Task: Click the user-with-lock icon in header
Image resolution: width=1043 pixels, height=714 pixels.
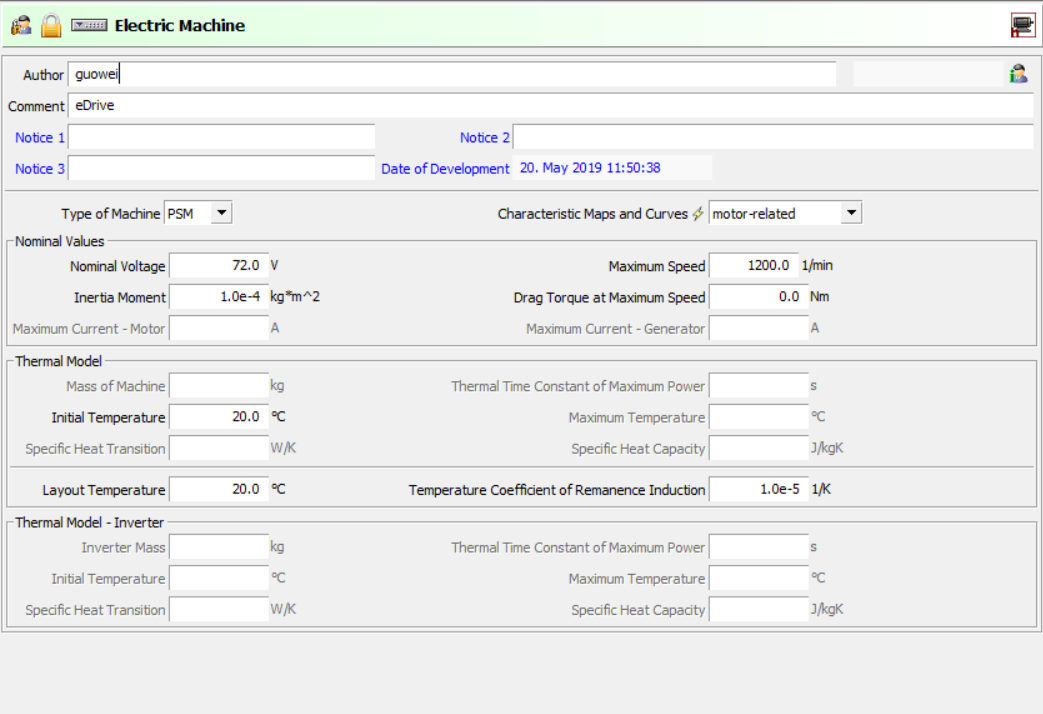Action: pyautogui.click(x=21, y=26)
